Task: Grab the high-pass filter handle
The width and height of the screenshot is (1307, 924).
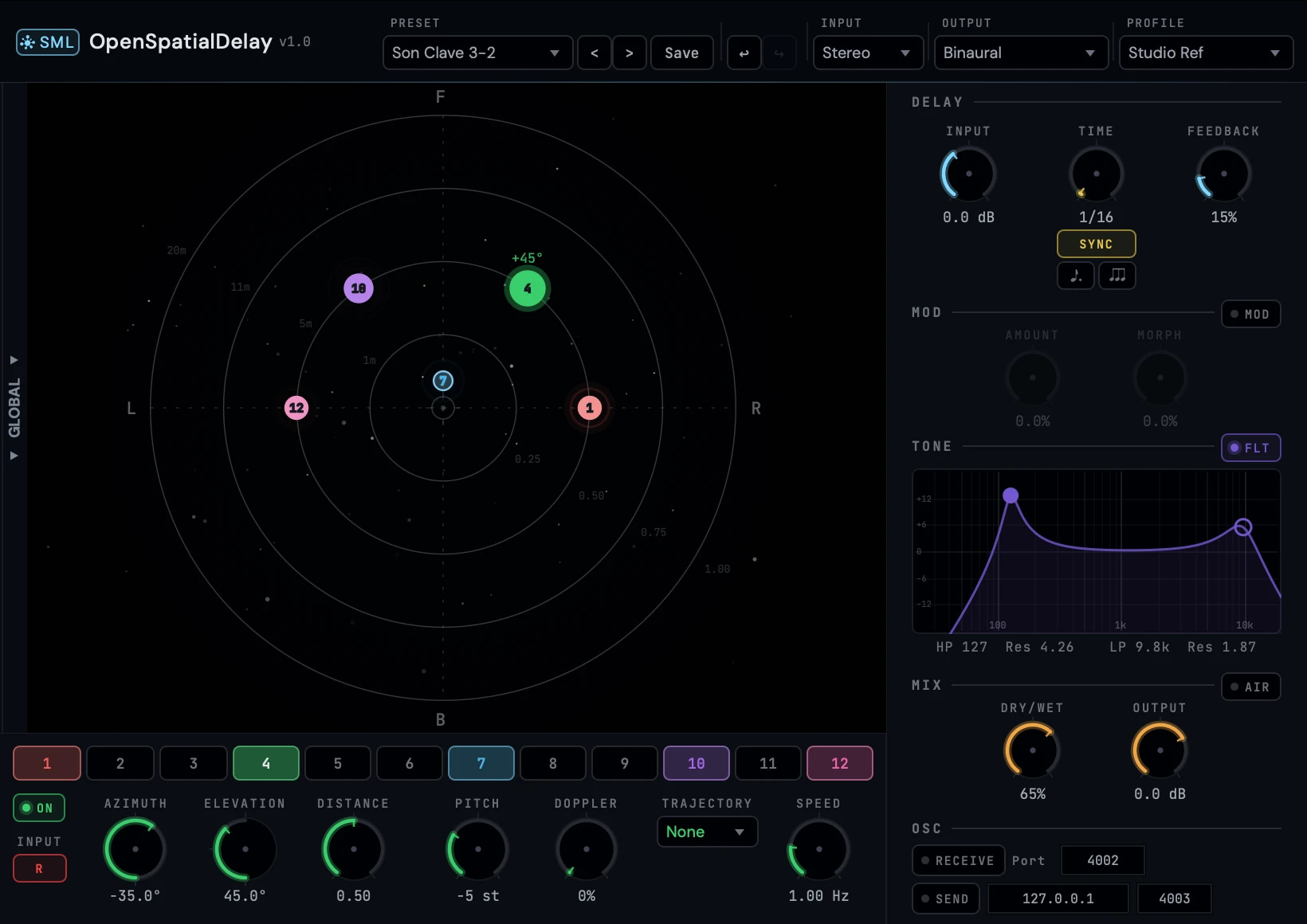Action: [1011, 495]
